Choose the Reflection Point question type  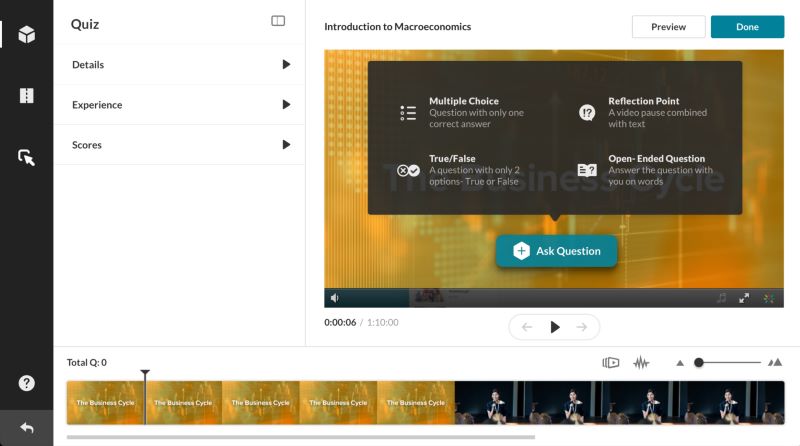(x=644, y=112)
